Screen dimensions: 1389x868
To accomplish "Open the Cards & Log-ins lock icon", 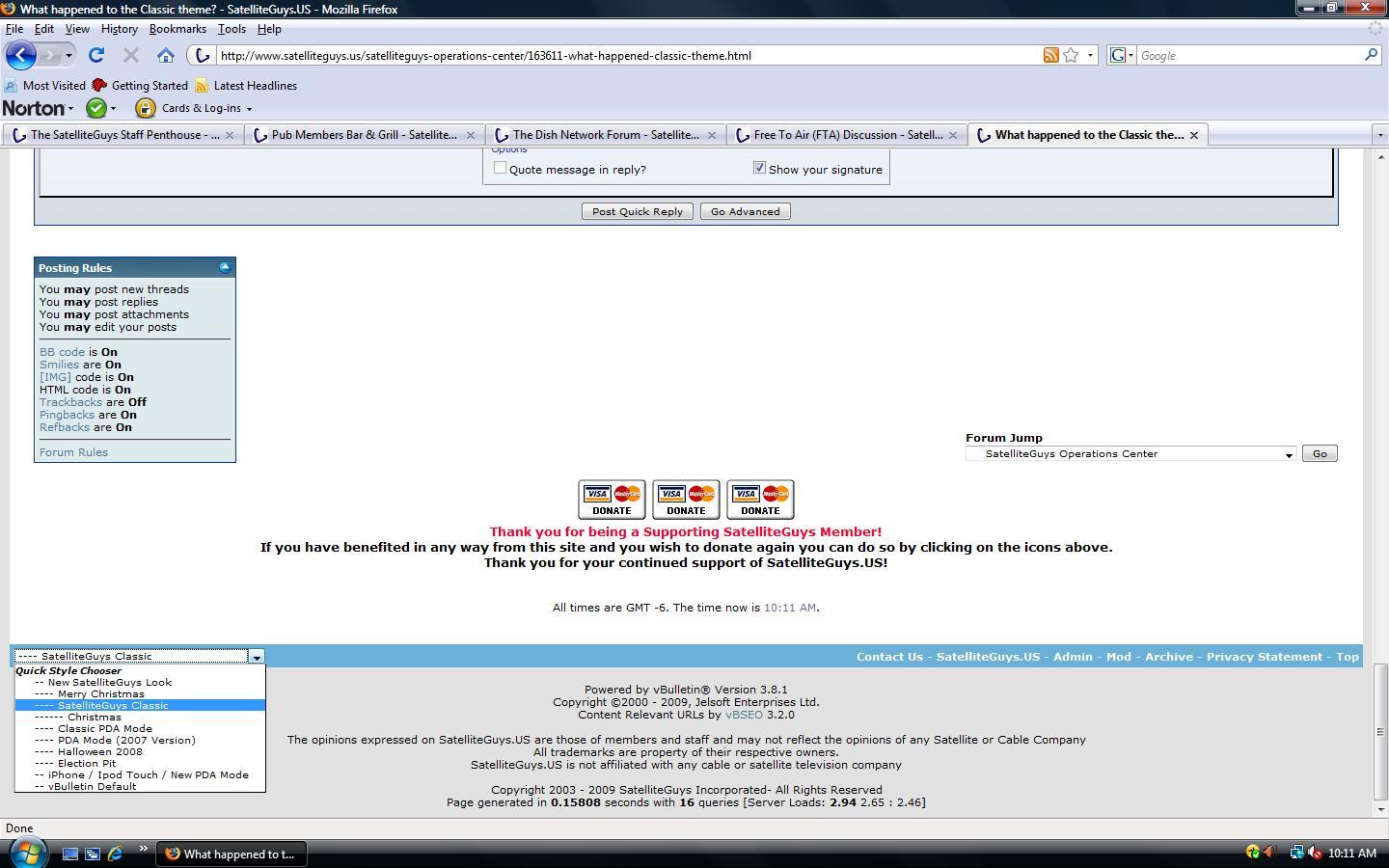I will coord(145,108).
